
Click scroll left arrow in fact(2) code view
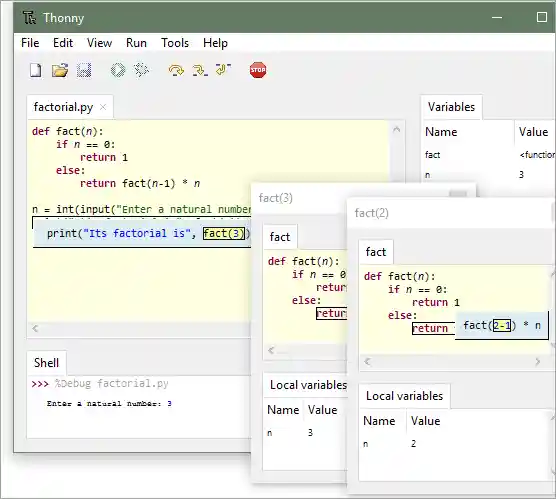(x=367, y=361)
